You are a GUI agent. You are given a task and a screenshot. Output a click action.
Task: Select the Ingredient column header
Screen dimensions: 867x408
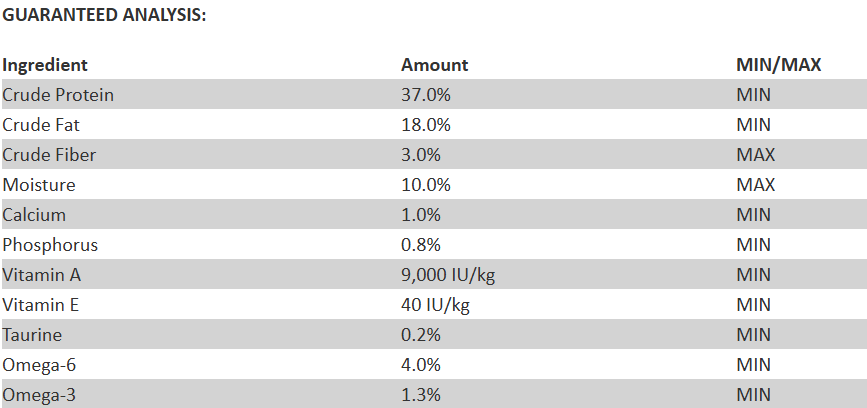click(x=45, y=65)
